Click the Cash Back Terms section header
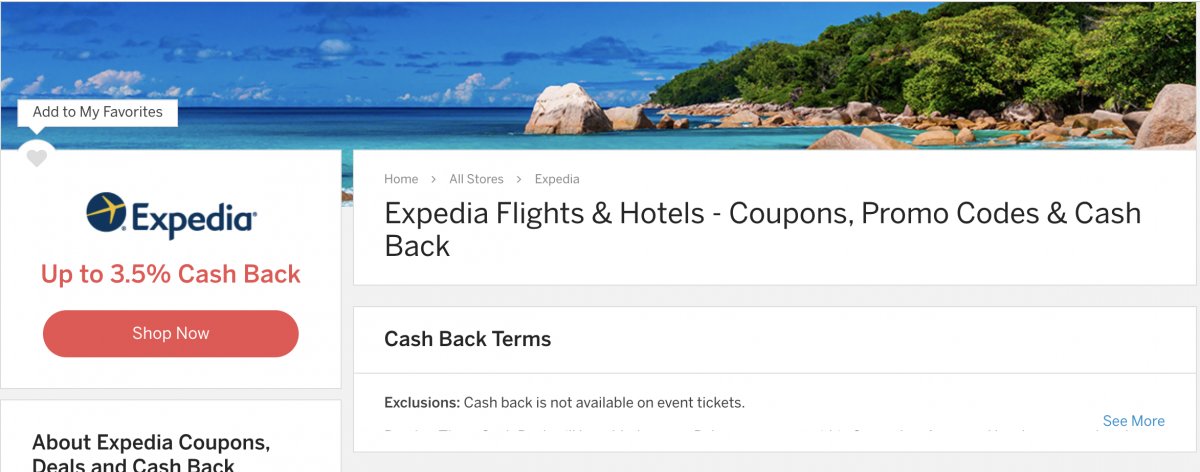 [x=468, y=339]
